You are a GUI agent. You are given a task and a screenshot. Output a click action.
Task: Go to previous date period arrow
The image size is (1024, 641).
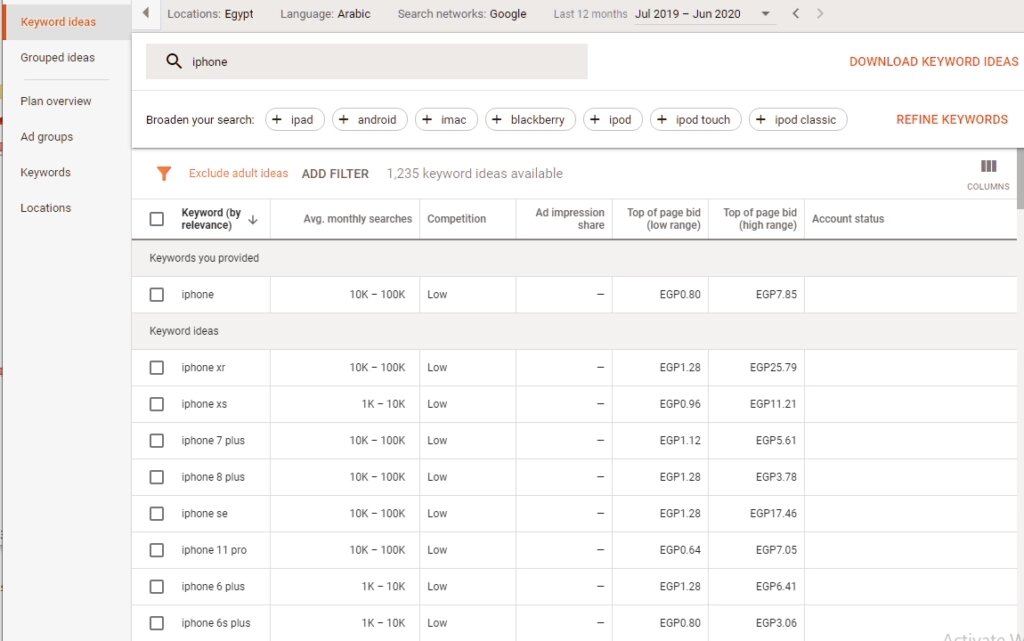click(x=795, y=13)
